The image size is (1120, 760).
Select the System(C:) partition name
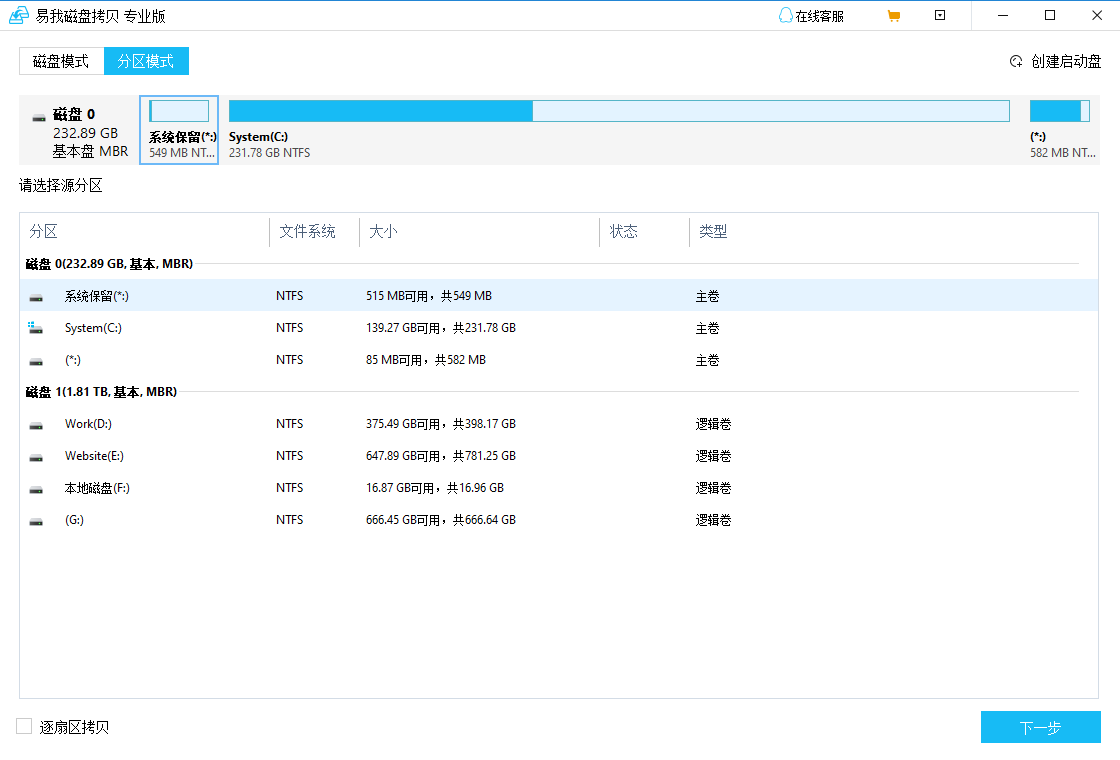93,328
